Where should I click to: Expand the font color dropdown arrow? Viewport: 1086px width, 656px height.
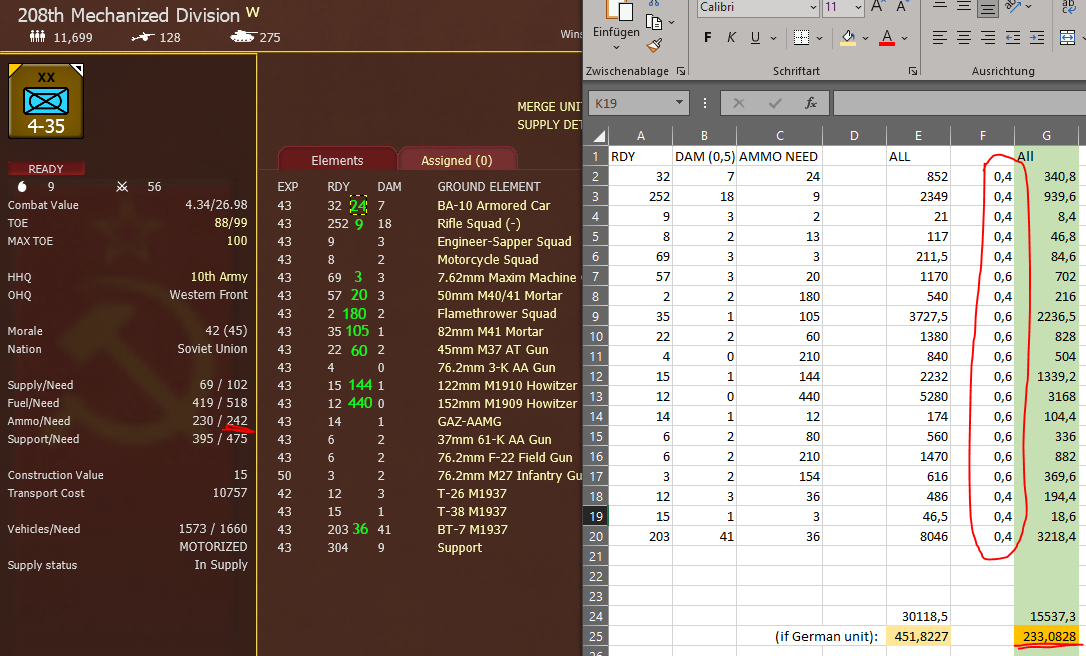[x=905, y=38]
